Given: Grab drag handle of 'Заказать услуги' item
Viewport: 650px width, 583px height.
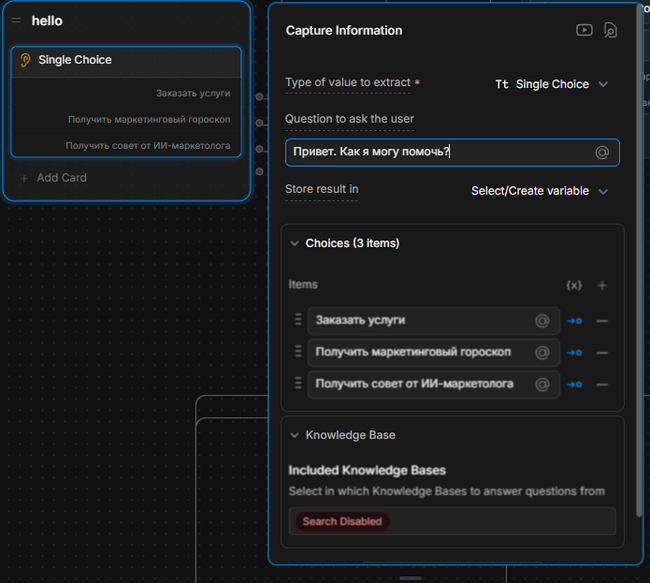Looking at the screenshot, I should (x=297, y=320).
